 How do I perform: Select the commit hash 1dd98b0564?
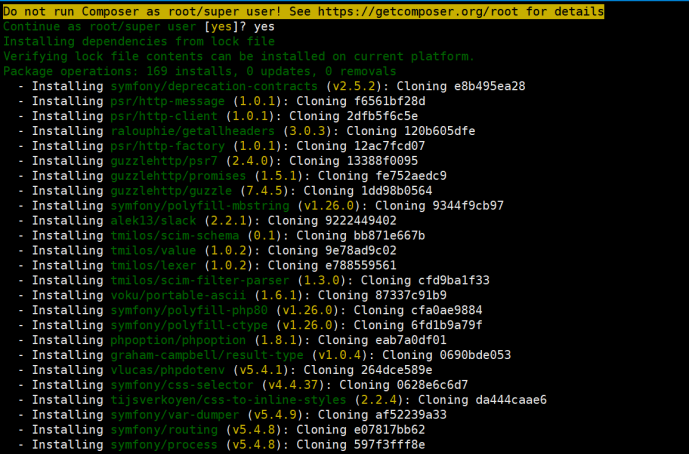[397, 191]
